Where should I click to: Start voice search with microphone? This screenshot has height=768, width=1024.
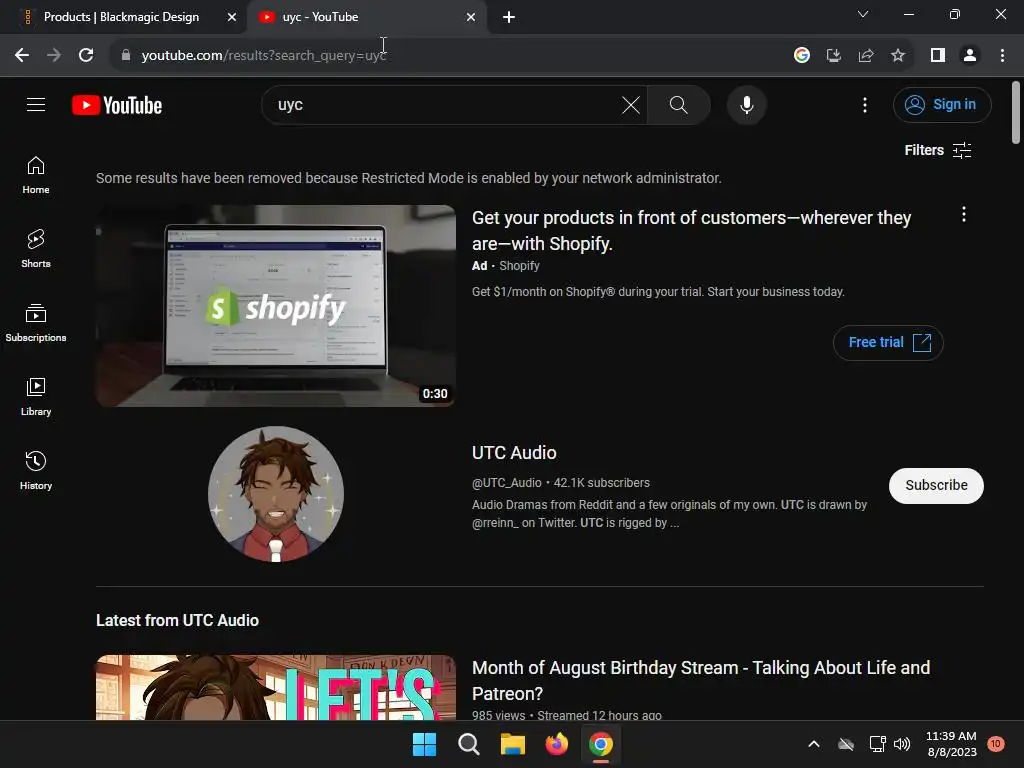[746, 104]
